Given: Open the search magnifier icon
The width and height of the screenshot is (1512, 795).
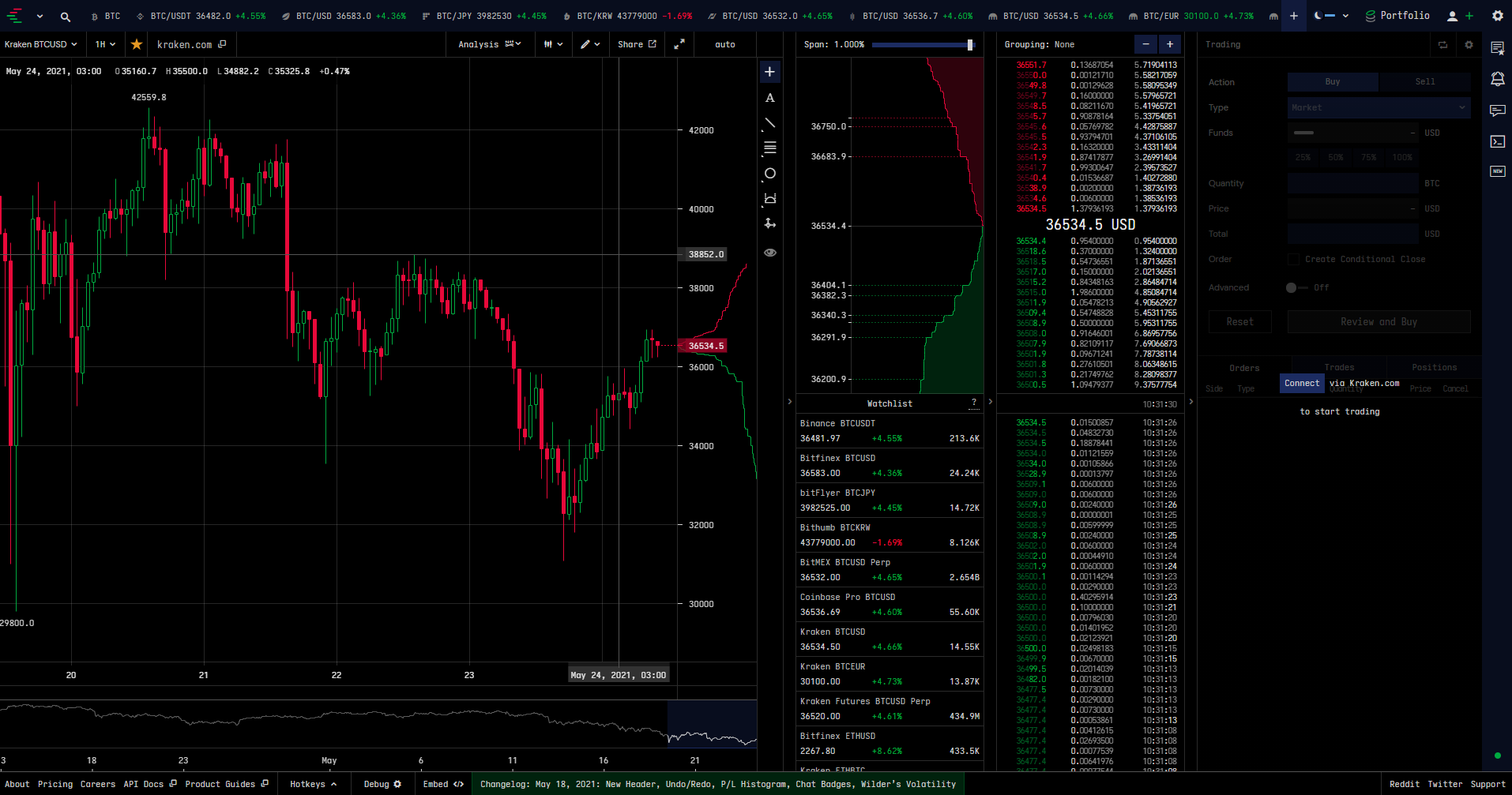Looking at the screenshot, I should pos(66,16).
